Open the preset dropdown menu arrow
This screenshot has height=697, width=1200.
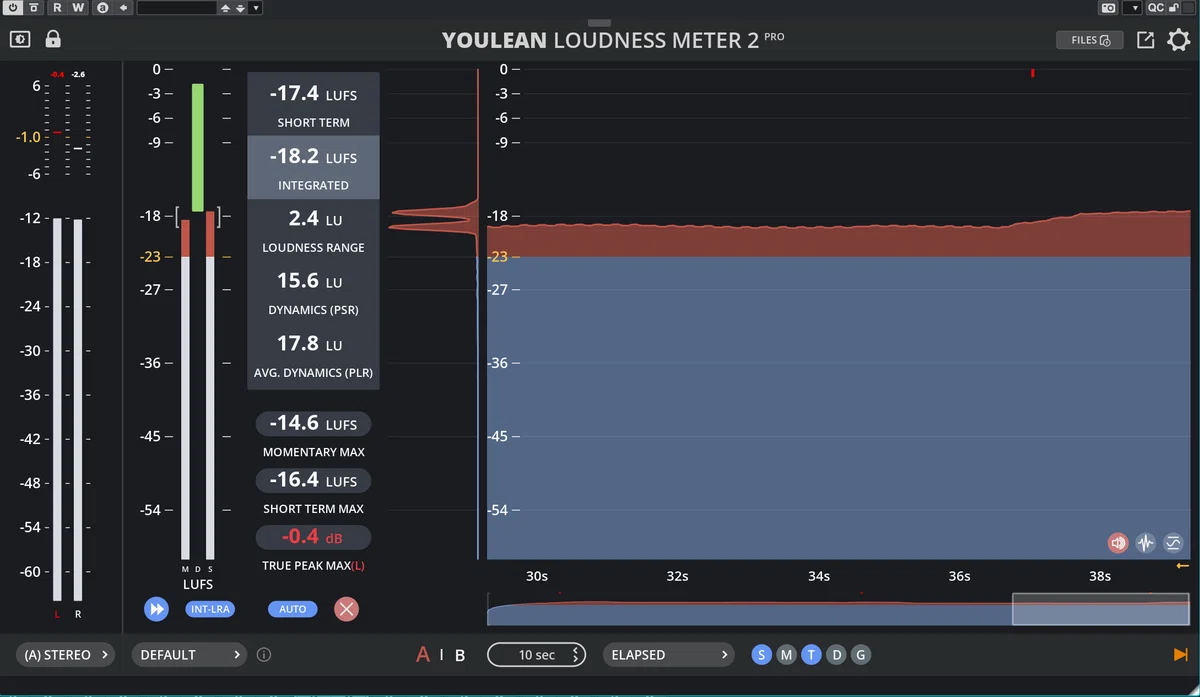pyautogui.click(x=256, y=8)
